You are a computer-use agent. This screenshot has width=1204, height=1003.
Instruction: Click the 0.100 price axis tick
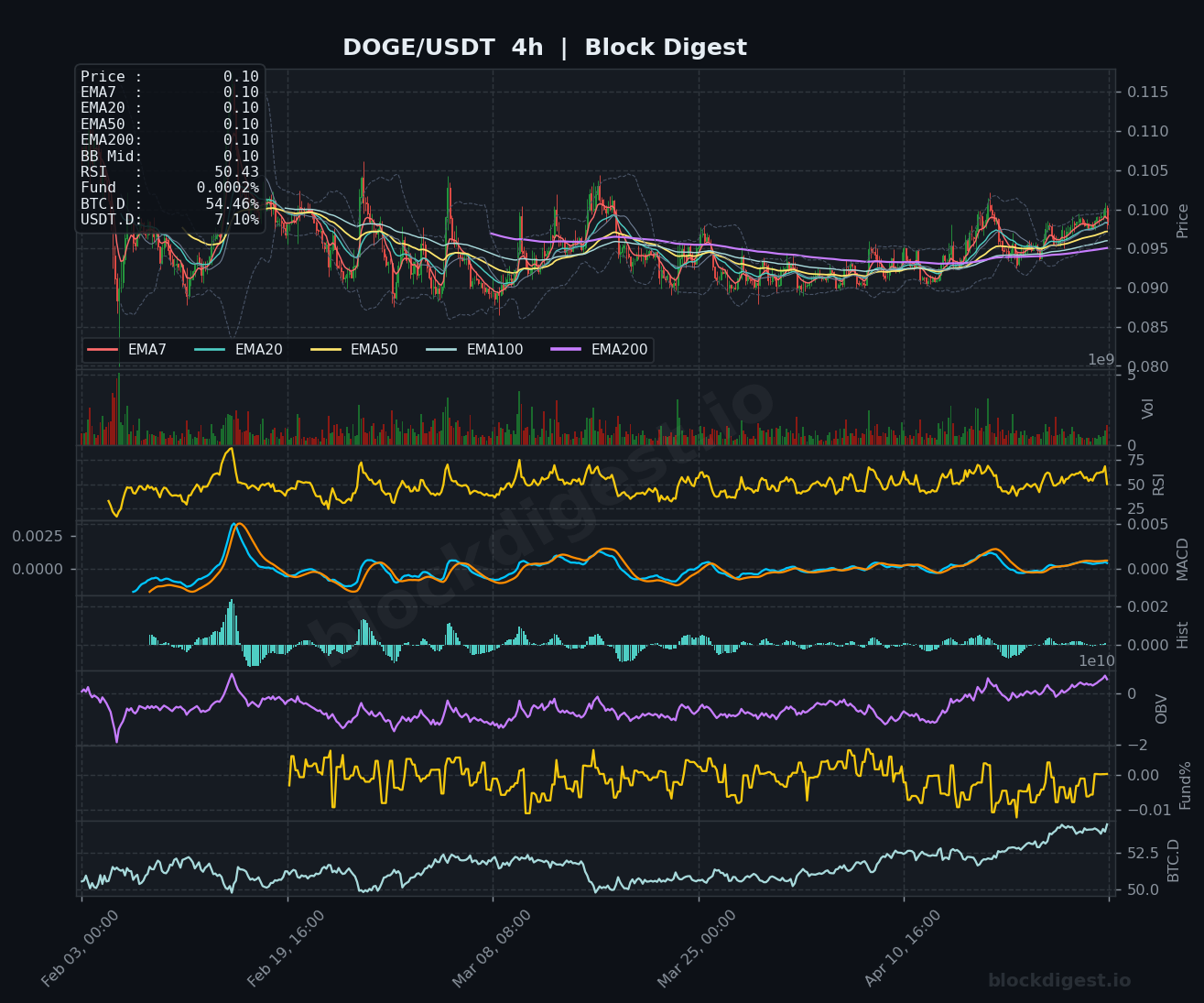[x=1147, y=211]
